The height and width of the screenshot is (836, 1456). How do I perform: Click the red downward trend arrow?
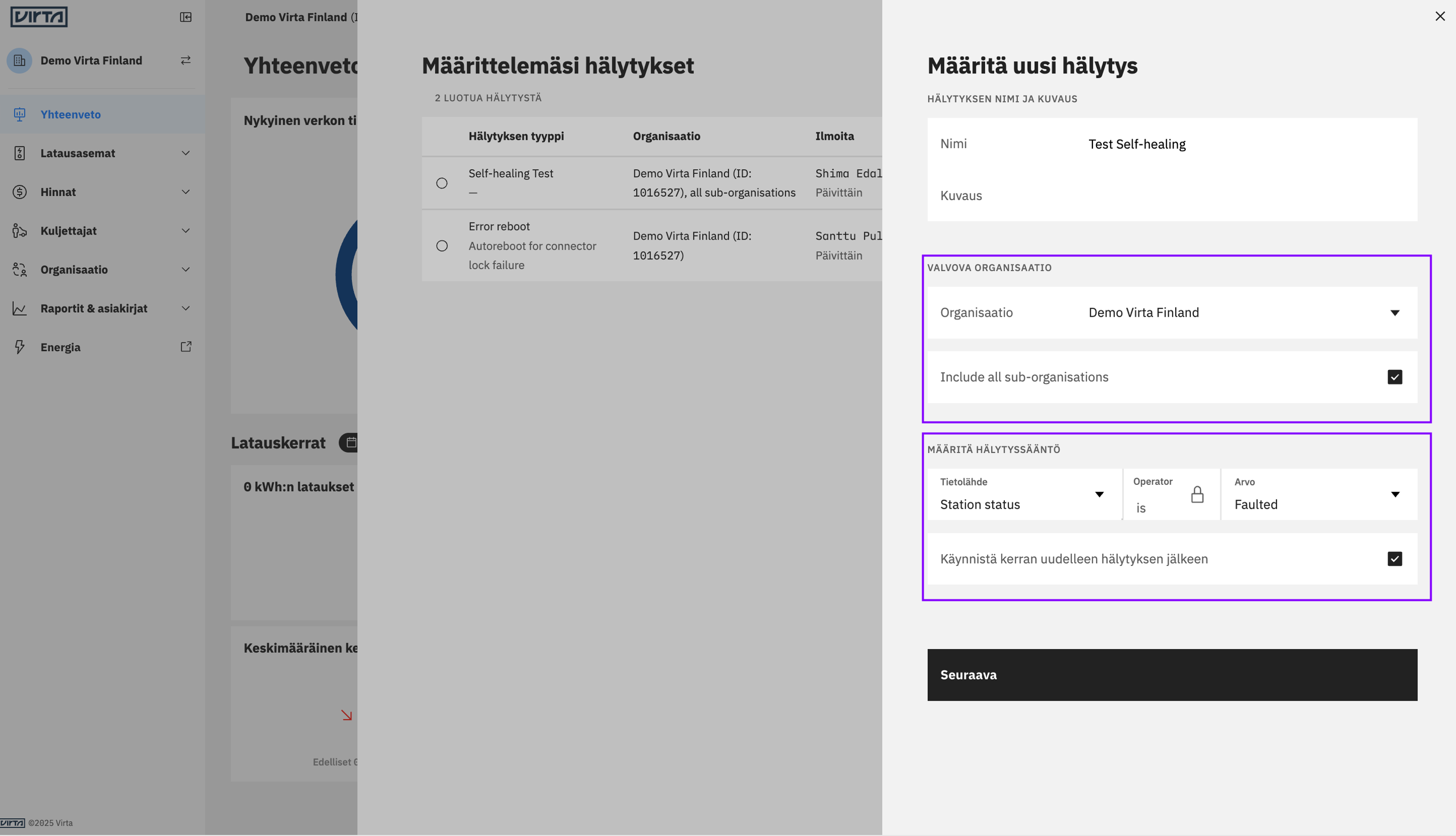(x=346, y=715)
